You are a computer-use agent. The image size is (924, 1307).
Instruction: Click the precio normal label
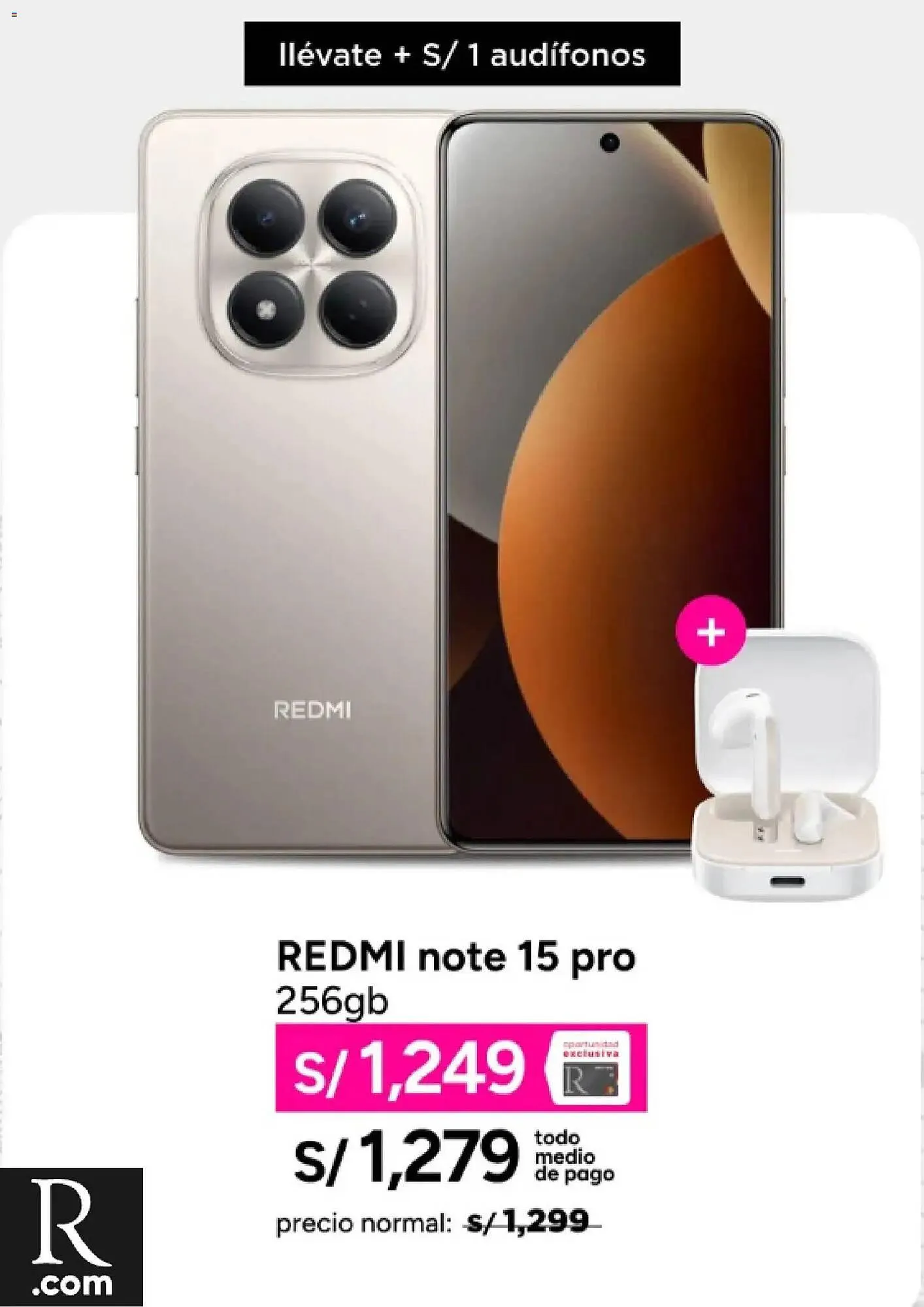[x=363, y=1223]
